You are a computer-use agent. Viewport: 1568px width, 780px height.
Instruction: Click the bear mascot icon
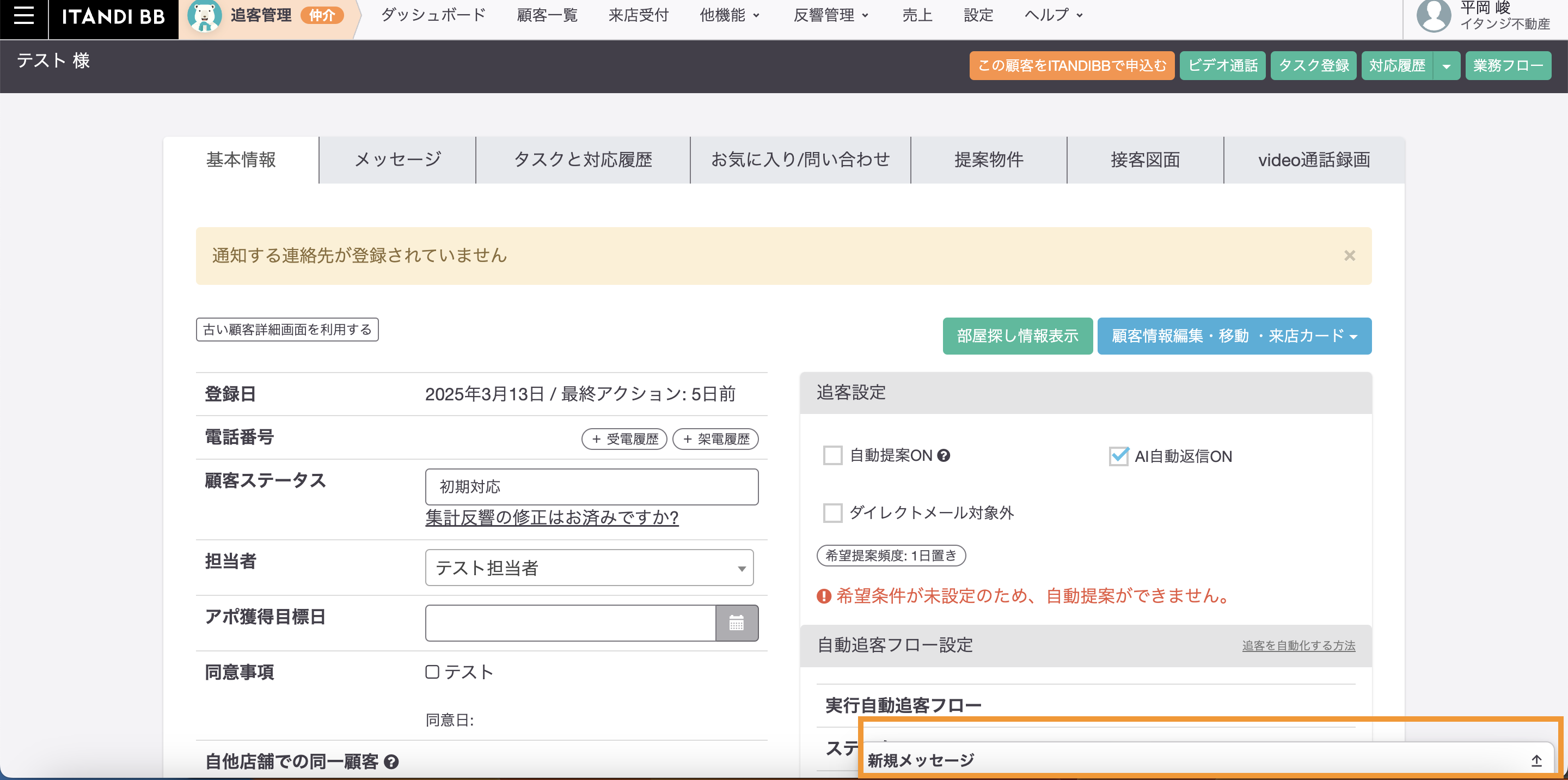coord(204,16)
